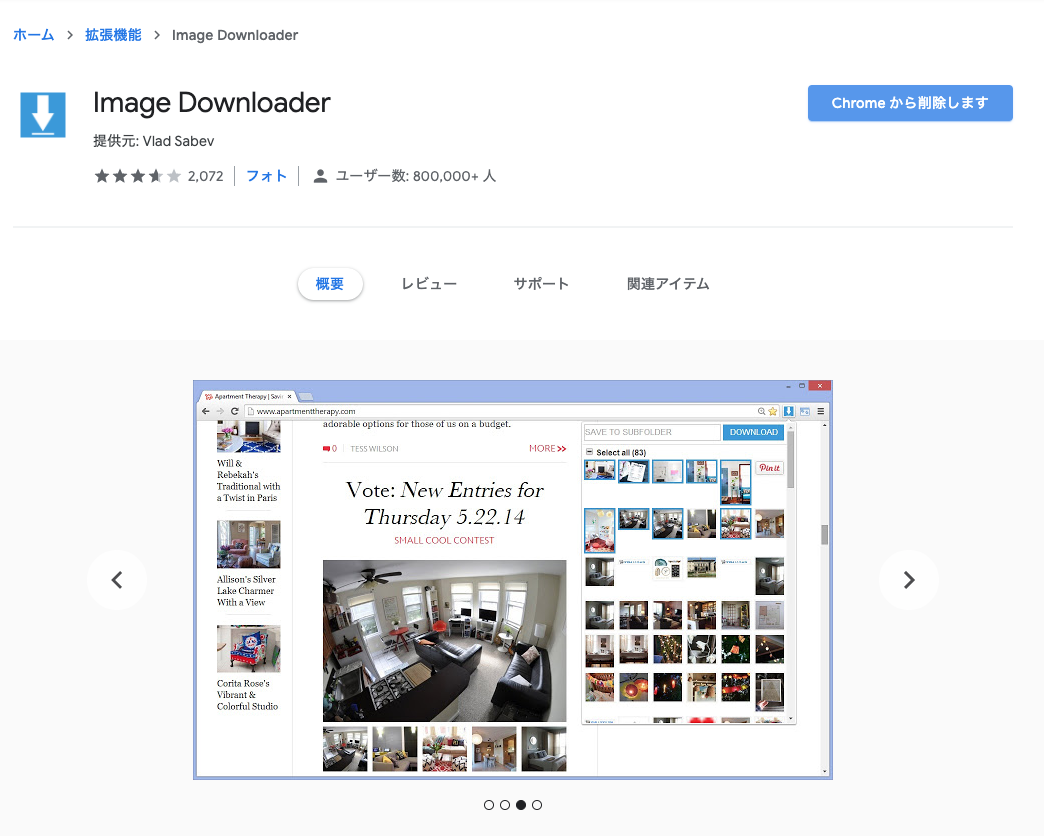Show next screenshot with right arrow

point(909,580)
